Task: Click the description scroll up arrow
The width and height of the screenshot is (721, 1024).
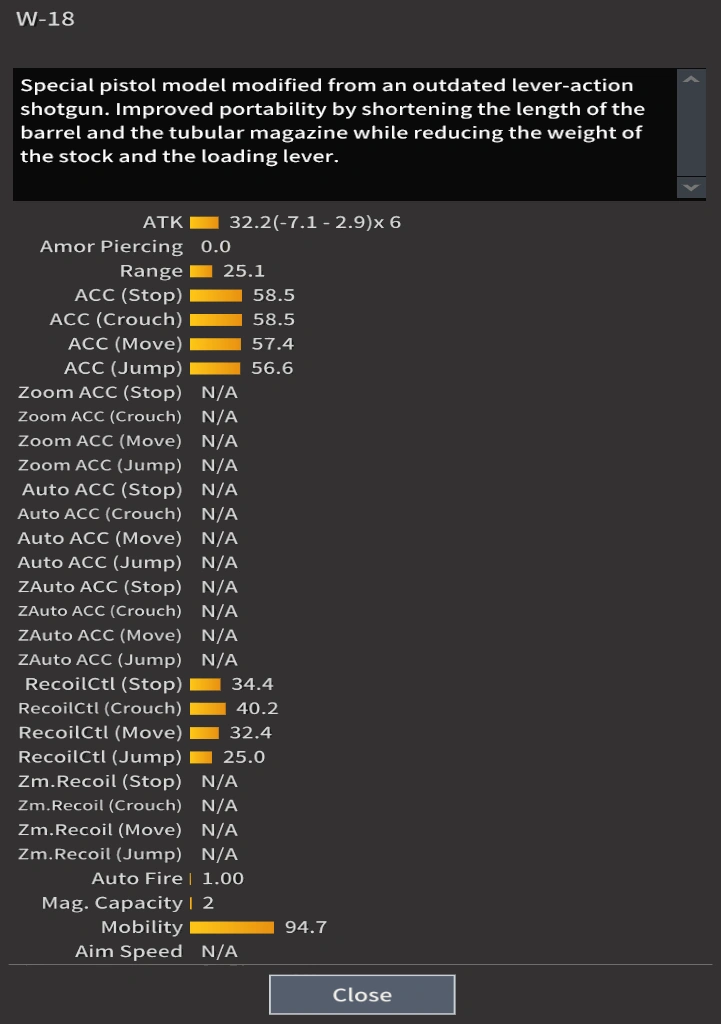Action: click(x=691, y=80)
